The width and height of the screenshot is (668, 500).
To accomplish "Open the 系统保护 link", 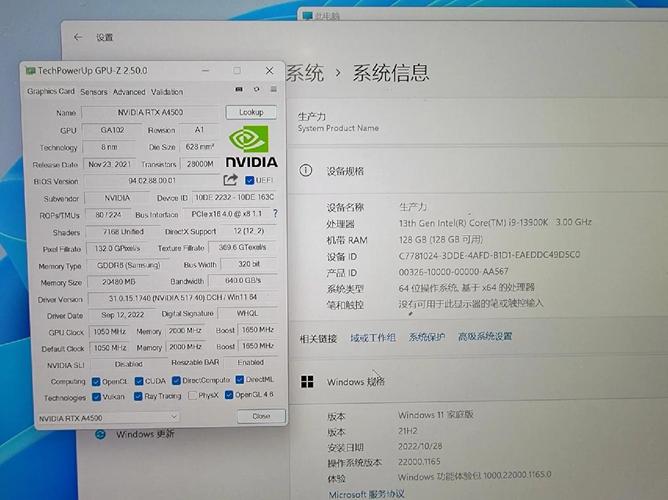I will (x=426, y=337).
